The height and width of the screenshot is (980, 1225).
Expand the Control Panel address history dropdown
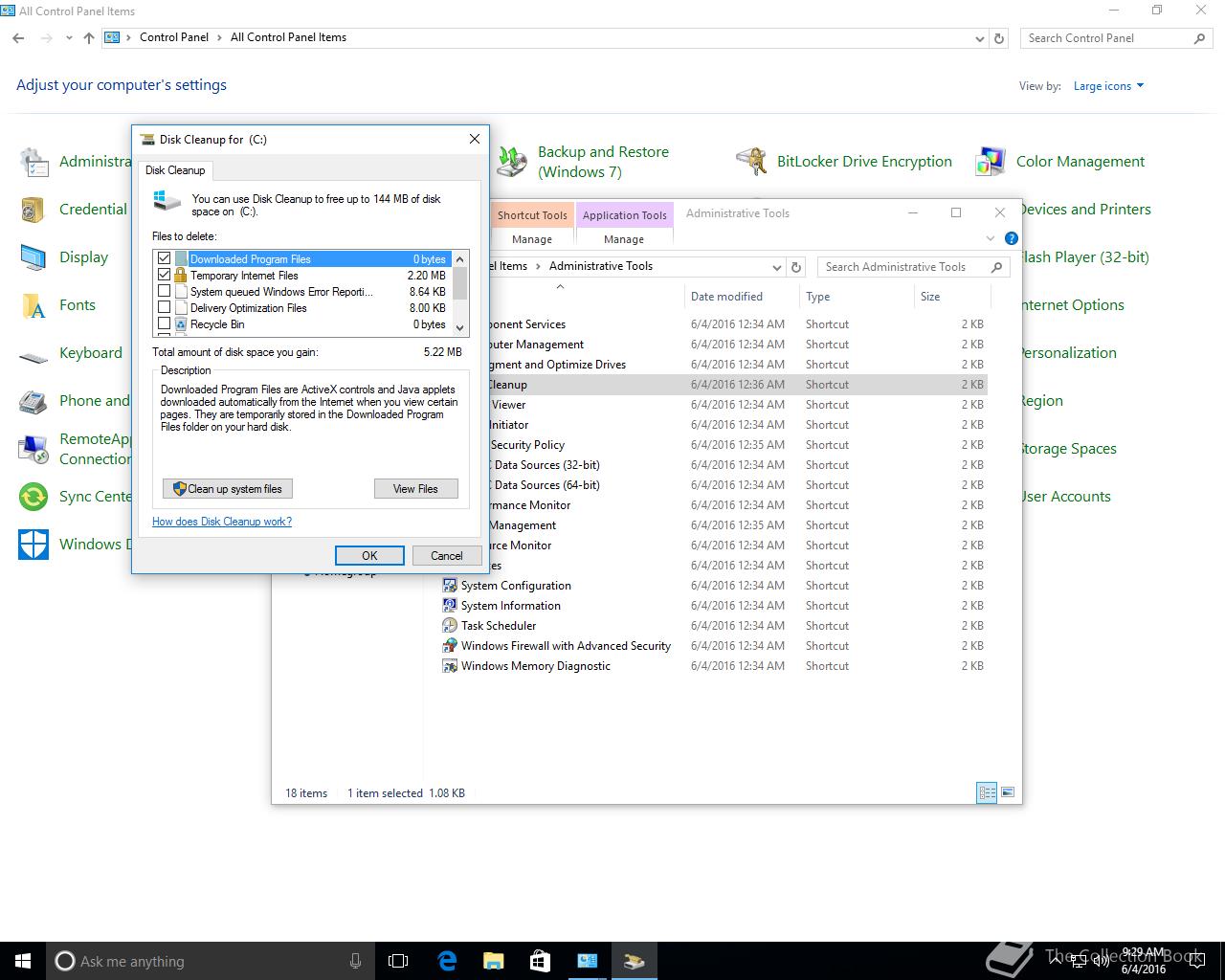coord(979,38)
